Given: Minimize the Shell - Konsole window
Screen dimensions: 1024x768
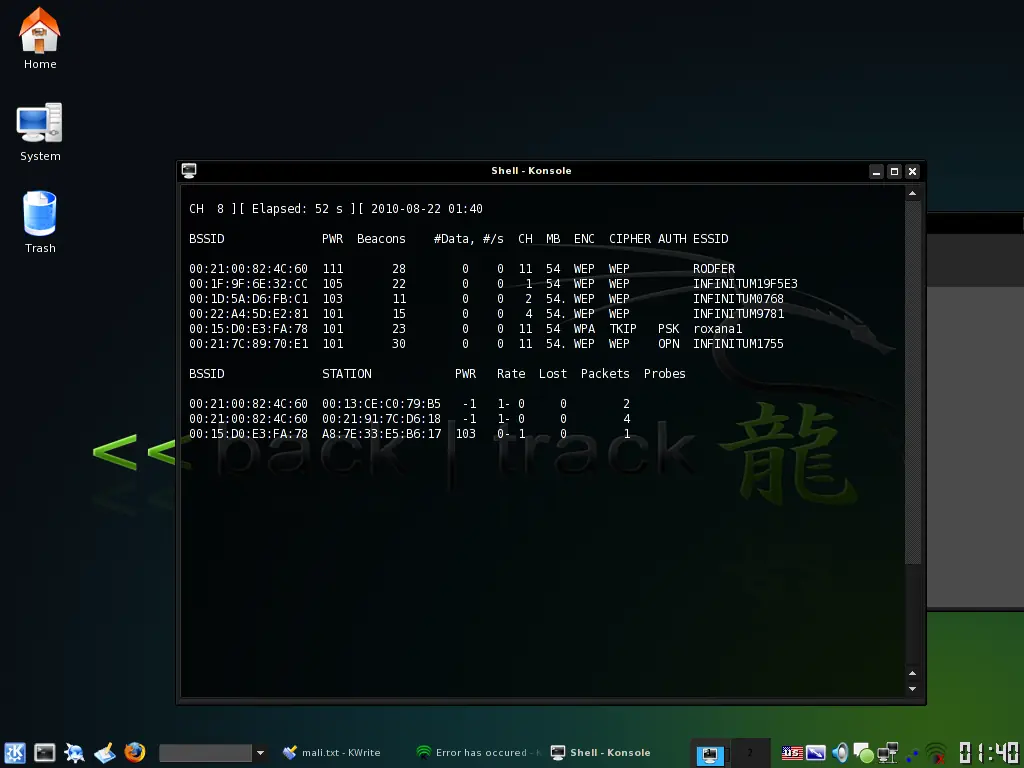Looking at the screenshot, I should [876, 171].
